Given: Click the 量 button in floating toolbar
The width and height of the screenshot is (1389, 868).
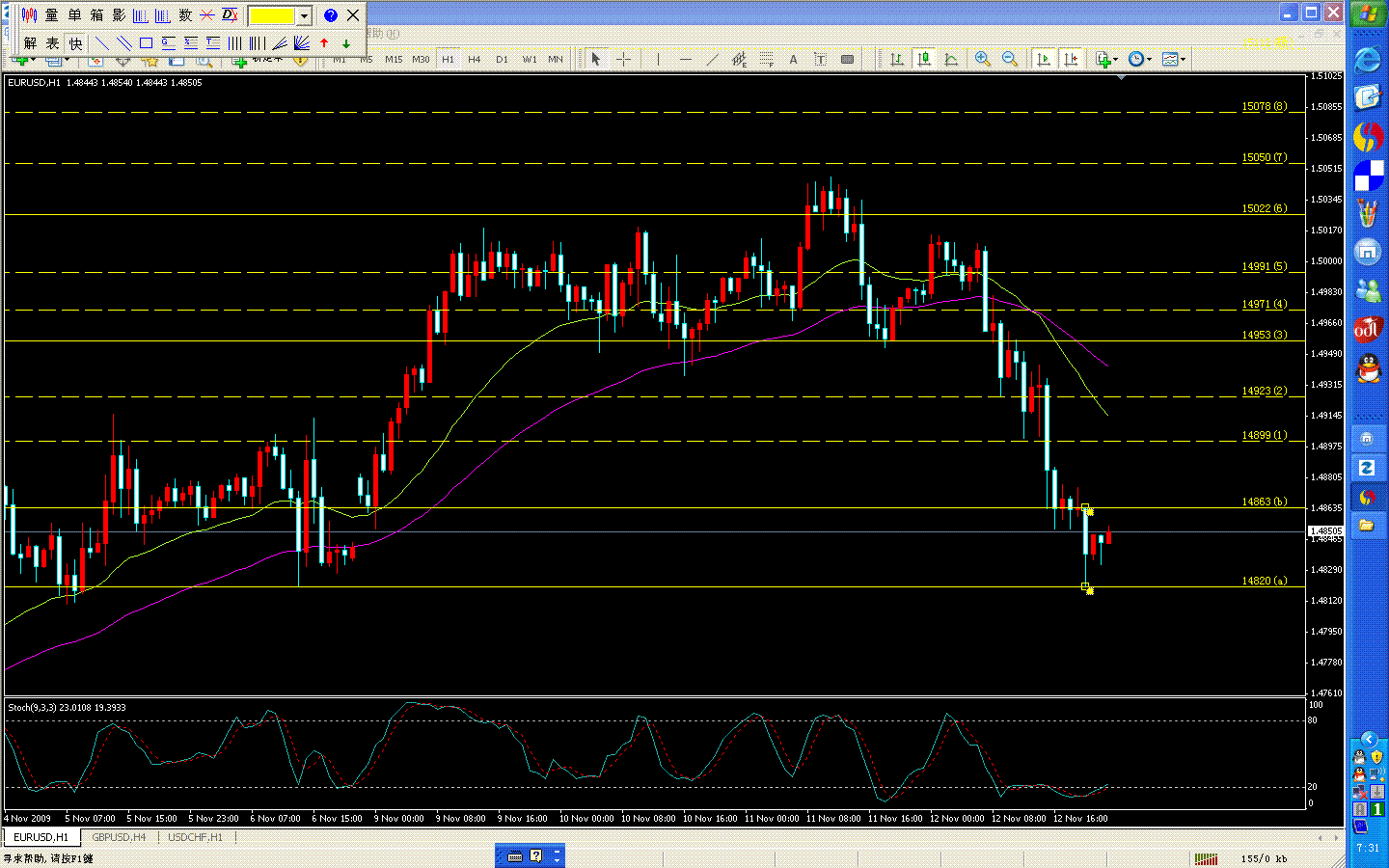Looking at the screenshot, I should click(52, 15).
